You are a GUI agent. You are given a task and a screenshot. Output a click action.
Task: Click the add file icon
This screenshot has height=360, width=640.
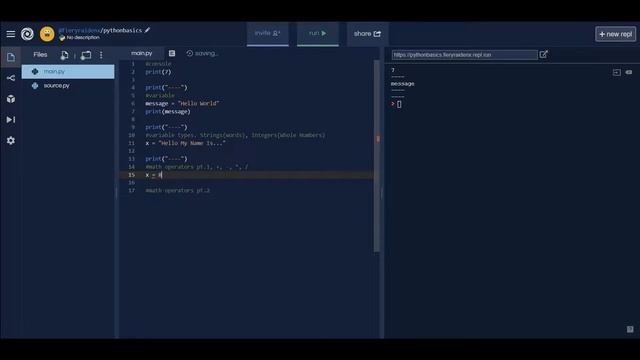tap(64, 55)
